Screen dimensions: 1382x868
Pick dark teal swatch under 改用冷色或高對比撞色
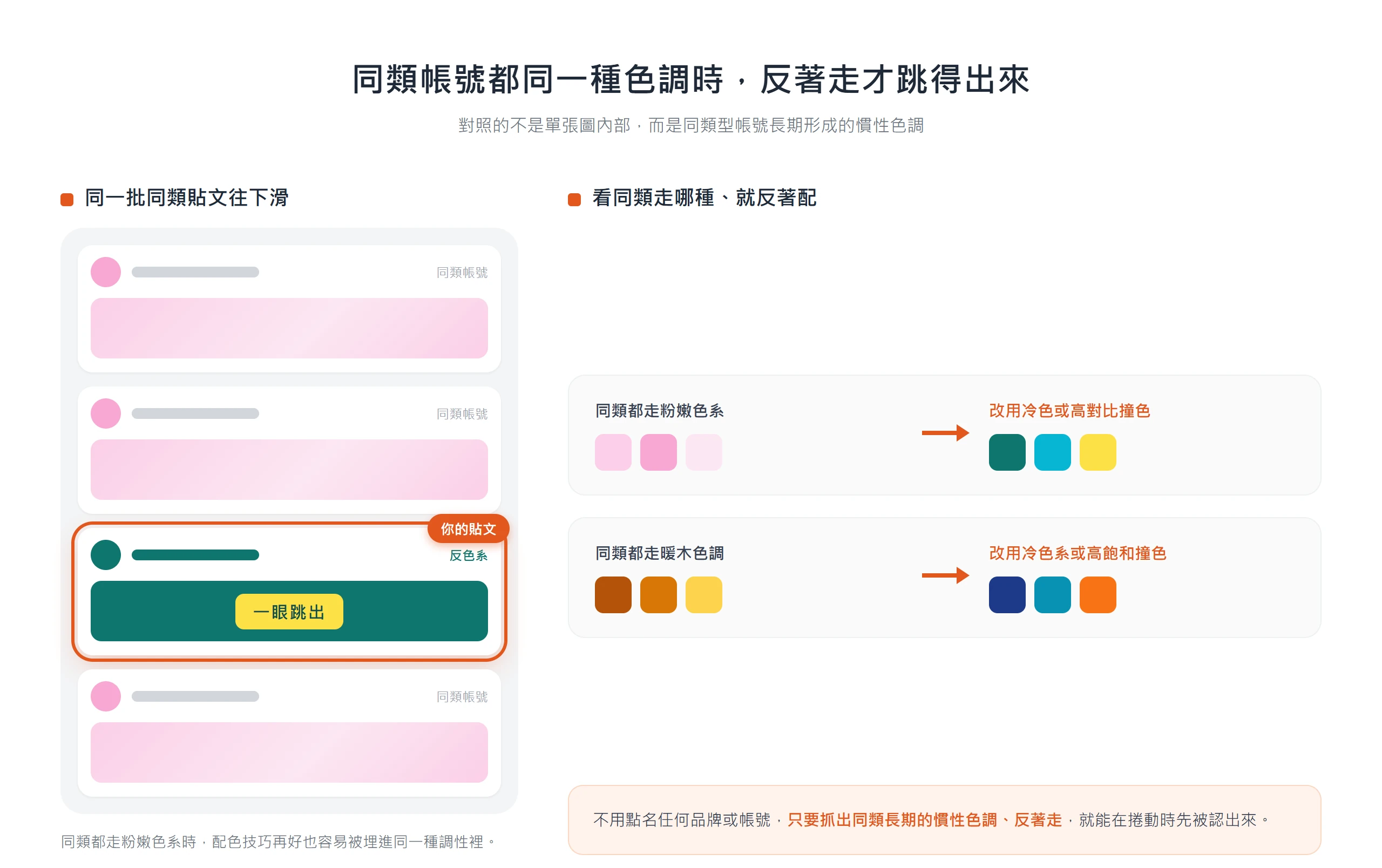(x=1007, y=453)
